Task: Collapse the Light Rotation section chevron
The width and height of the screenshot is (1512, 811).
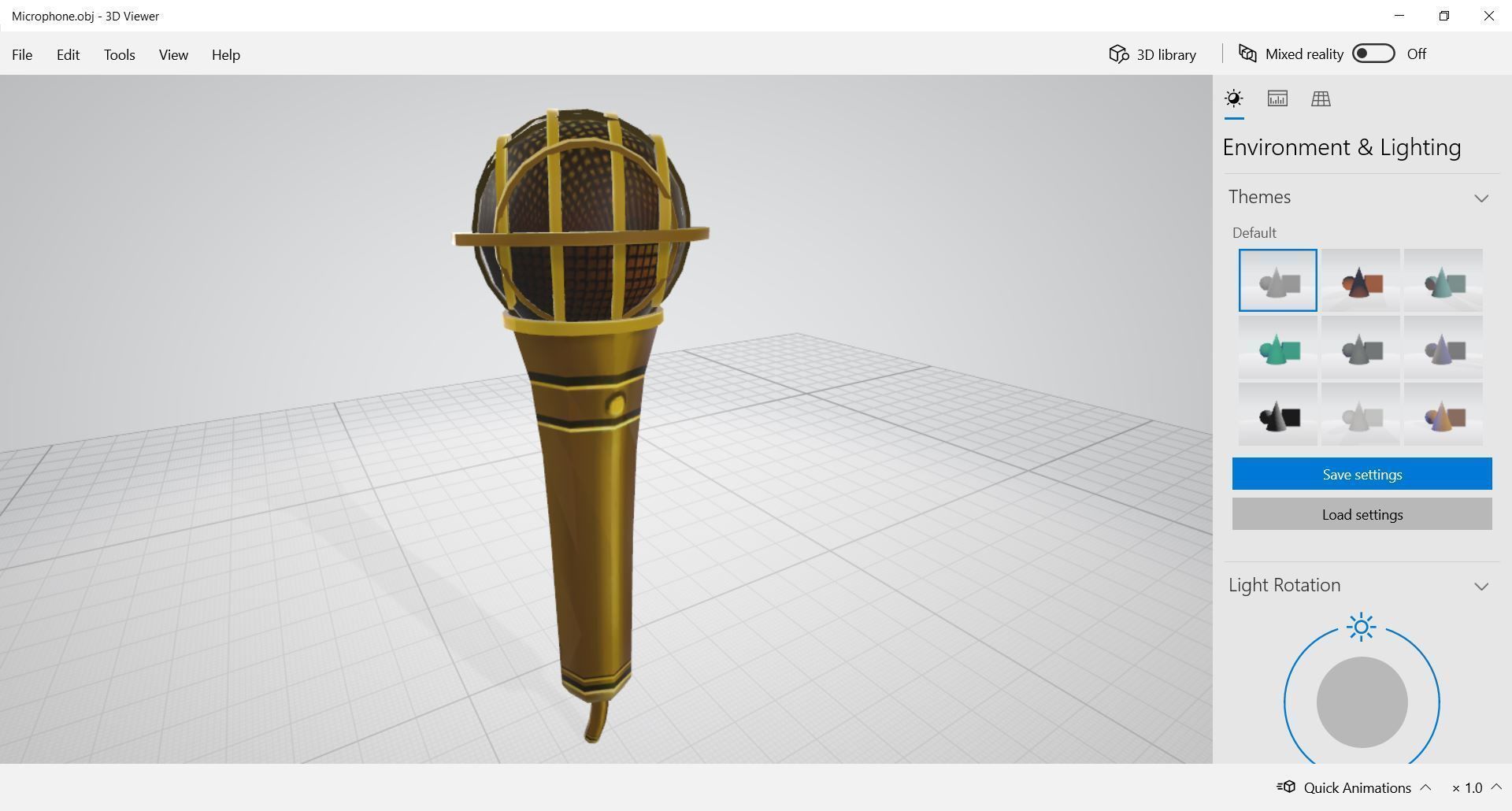Action: pos(1481,586)
